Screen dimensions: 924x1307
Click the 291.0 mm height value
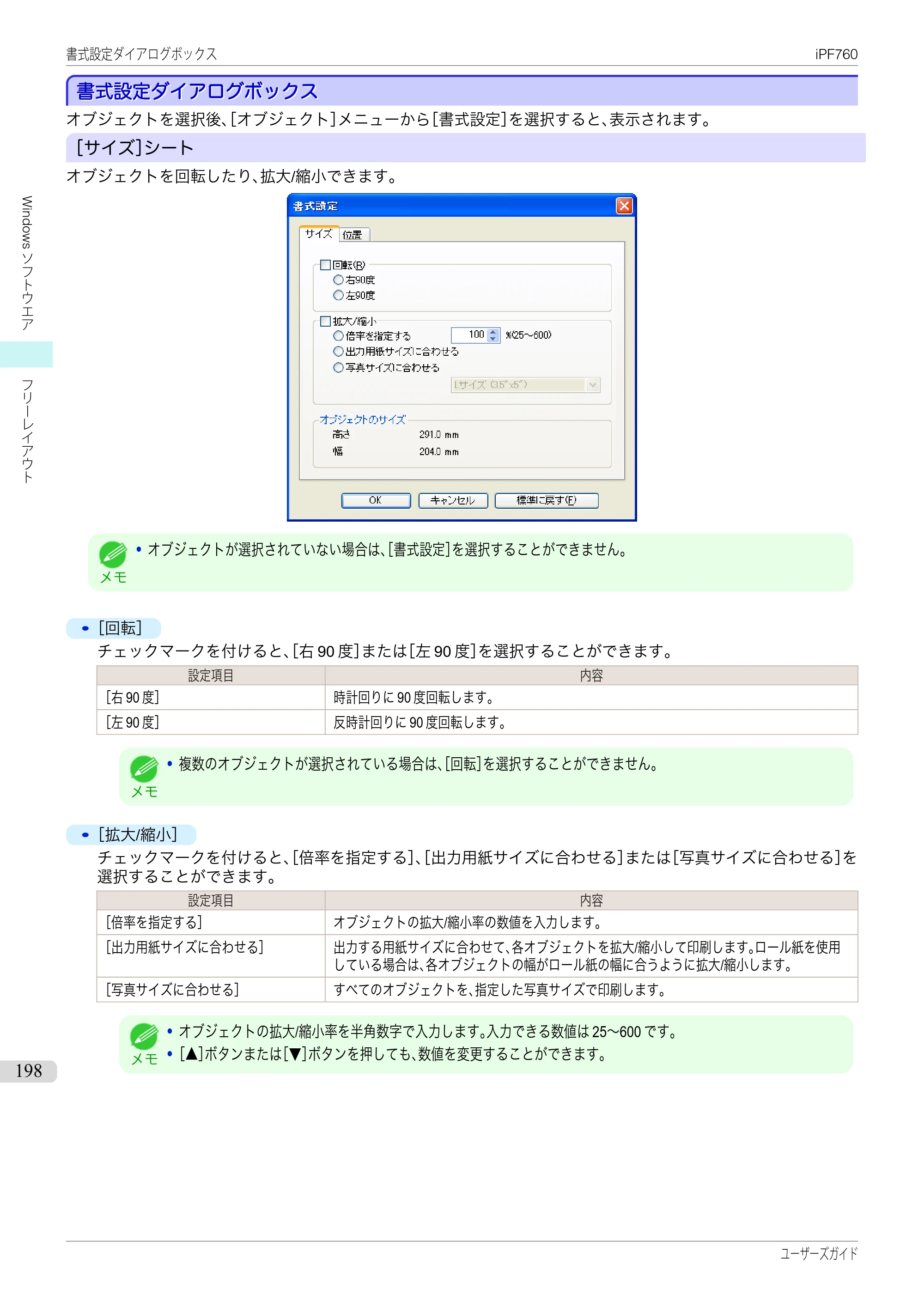439,434
